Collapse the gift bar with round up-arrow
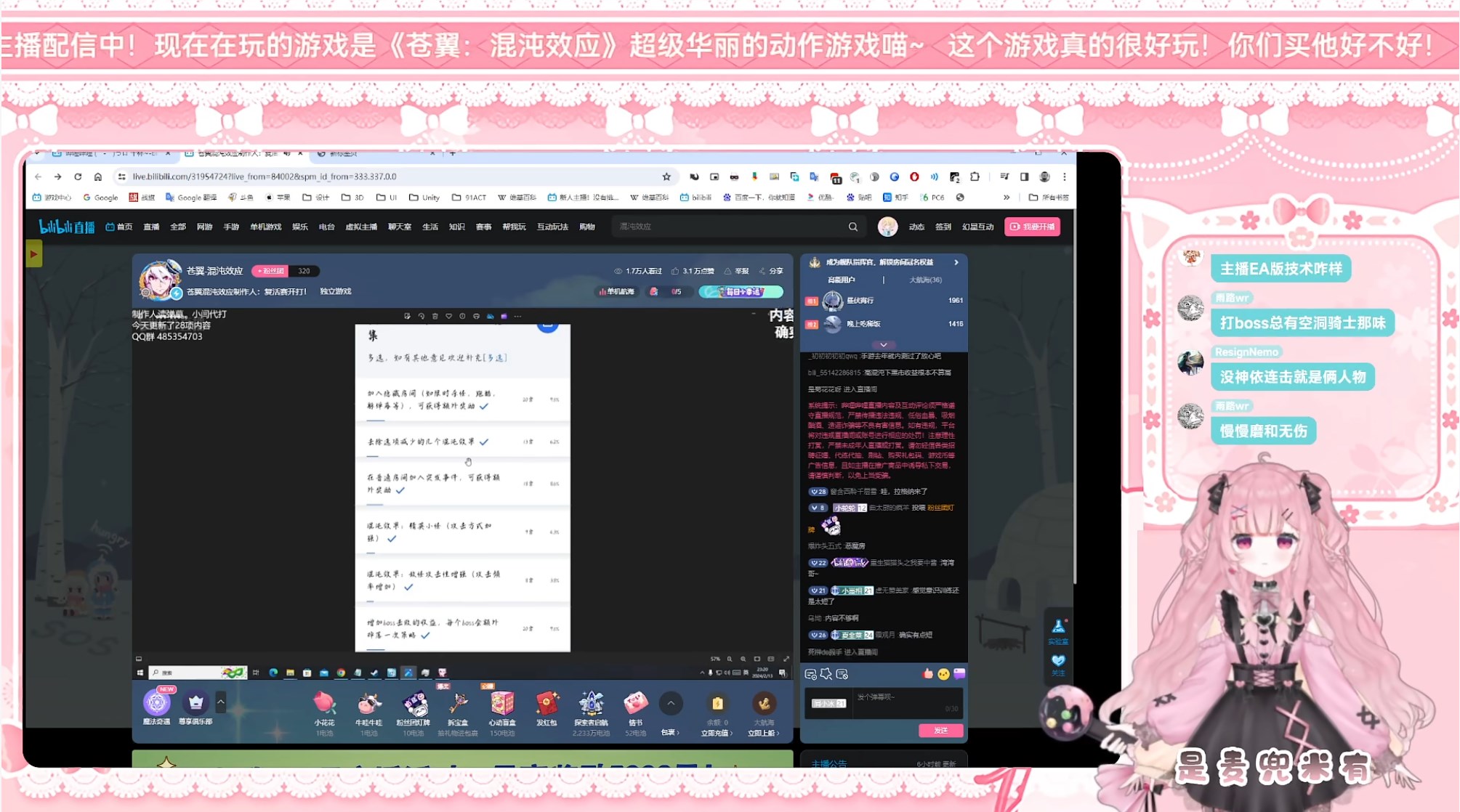Viewport: 1460px width, 812px height. 671,703
